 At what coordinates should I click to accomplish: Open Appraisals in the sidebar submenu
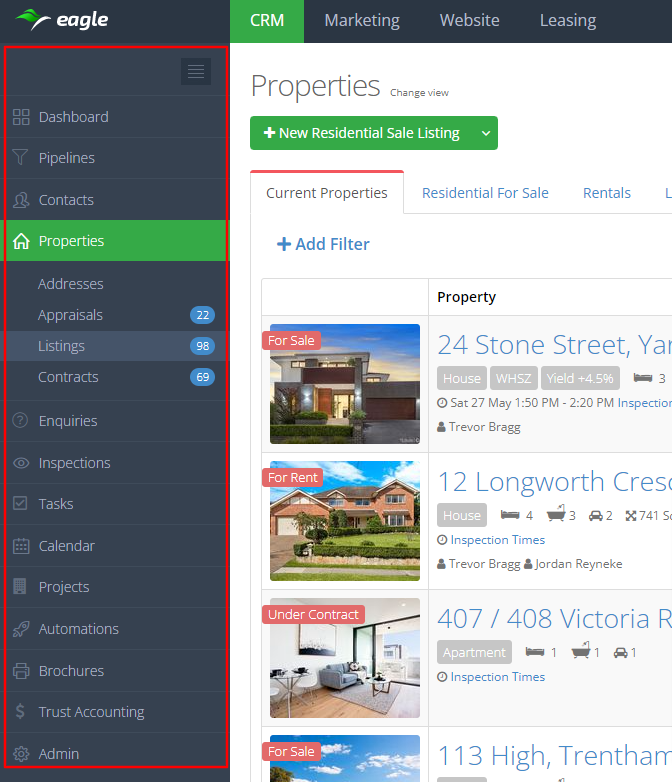70,315
